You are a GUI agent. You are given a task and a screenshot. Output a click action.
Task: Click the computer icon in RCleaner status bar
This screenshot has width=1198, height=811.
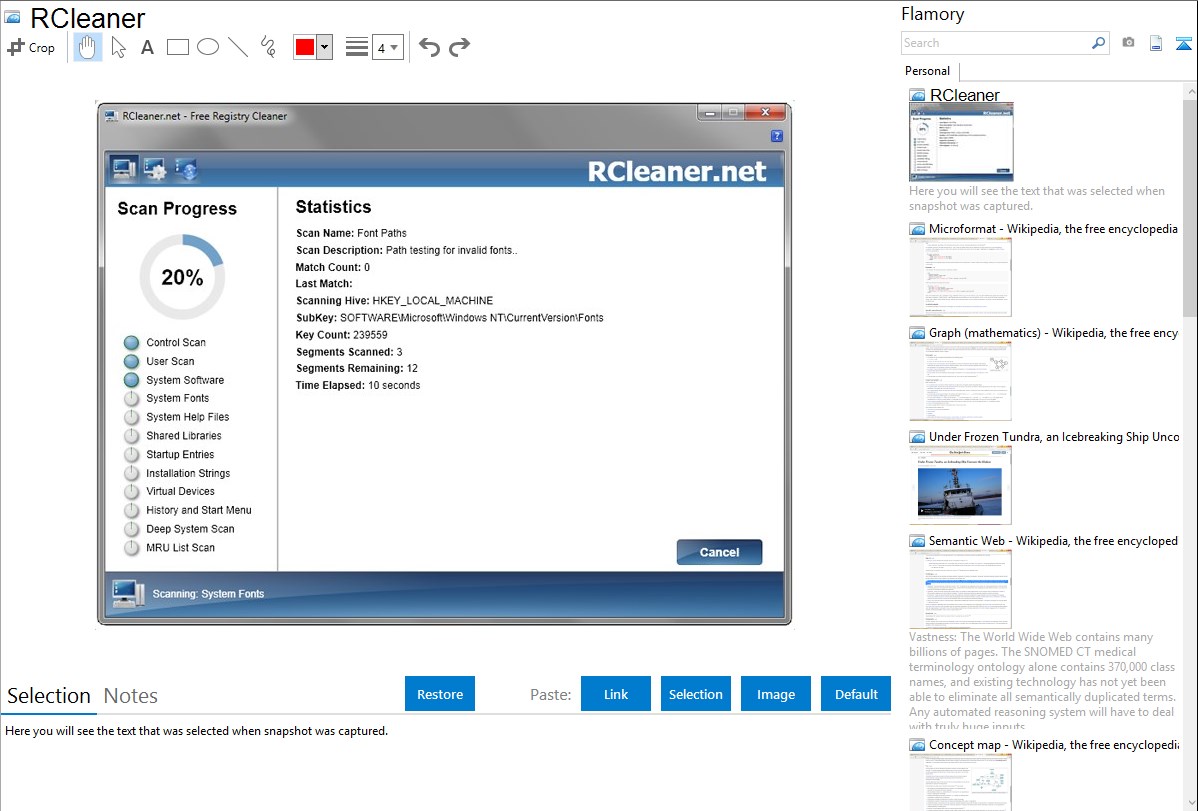[x=128, y=593]
